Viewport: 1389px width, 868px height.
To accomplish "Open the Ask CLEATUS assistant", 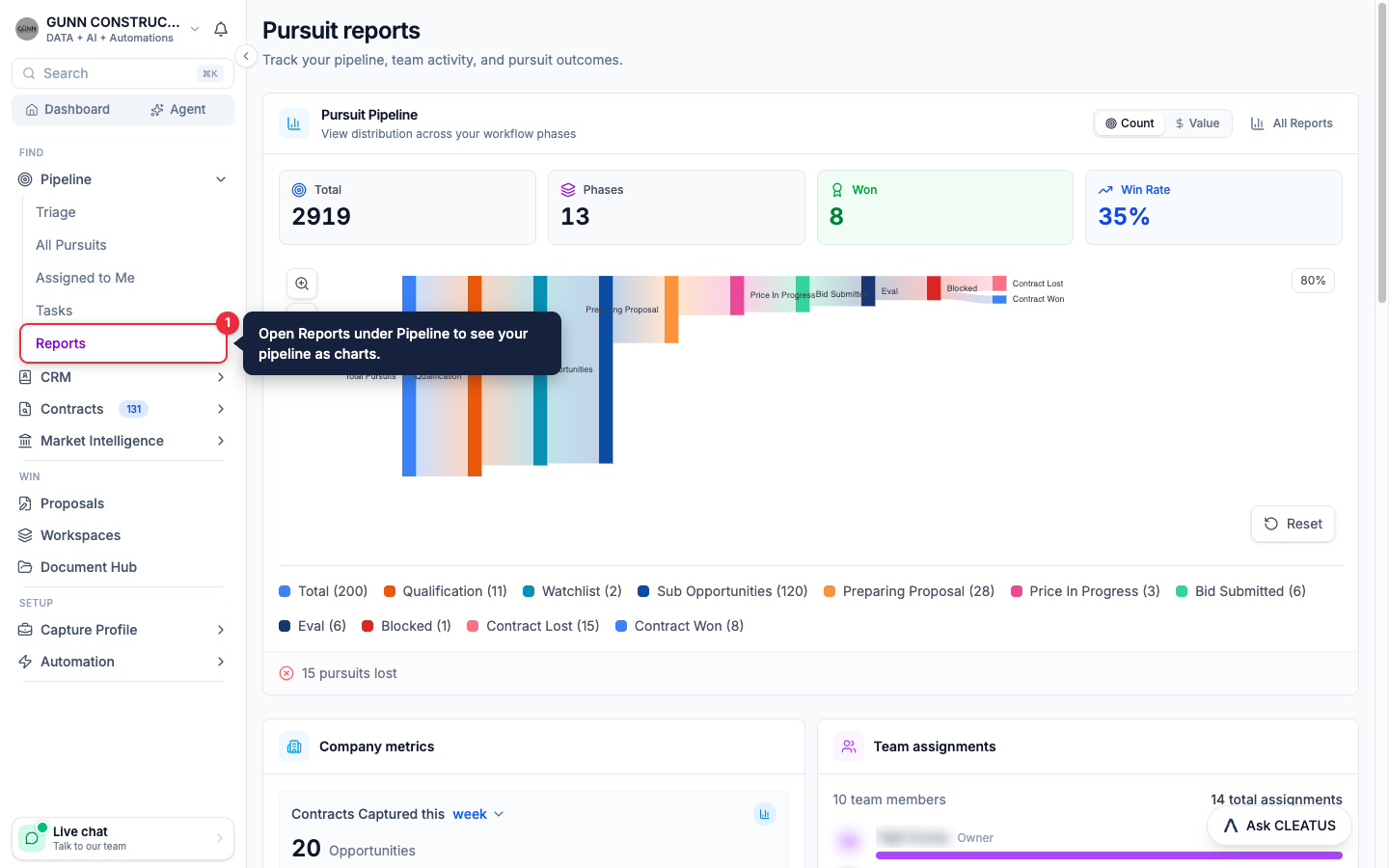I will 1279,826.
